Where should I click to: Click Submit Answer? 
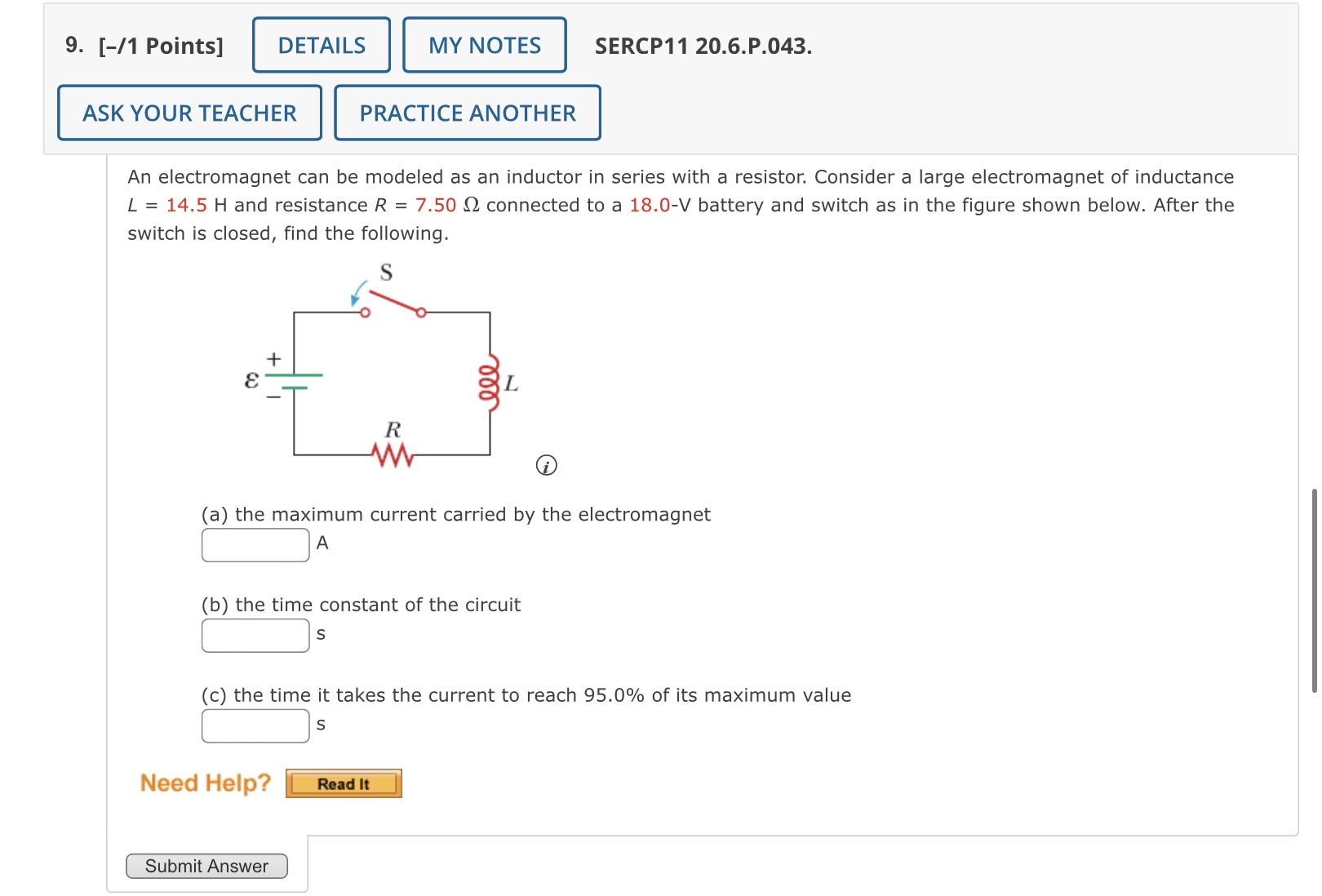pyautogui.click(x=206, y=866)
